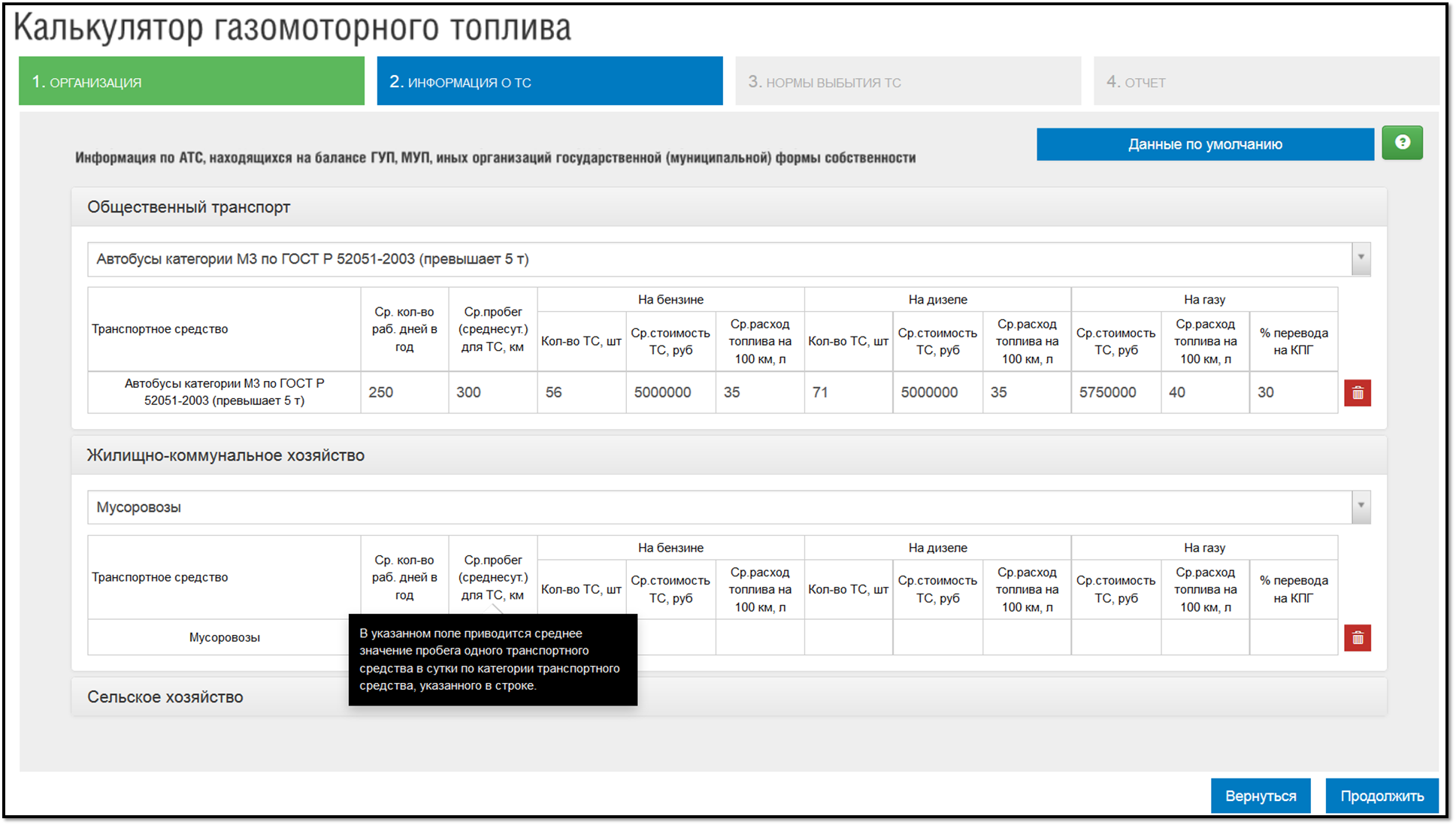Open the public transport category dropdown arrow
The height and width of the screenshot is (825, 1456).
[1361, 258]
